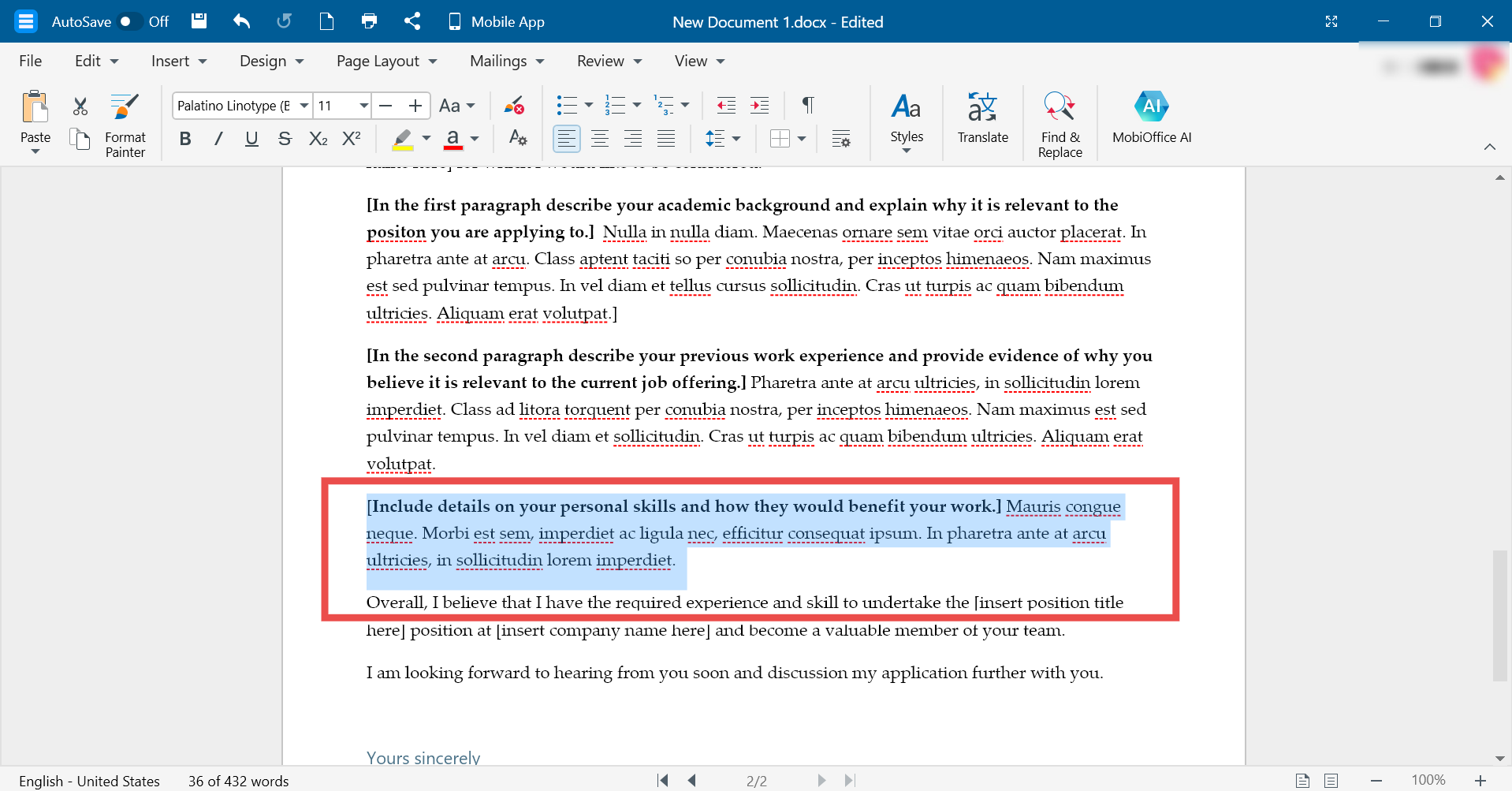The width and height of the screenshot is (1512, 791).
Task: Open font size dropdown
Action: click(x=363, y=105)
